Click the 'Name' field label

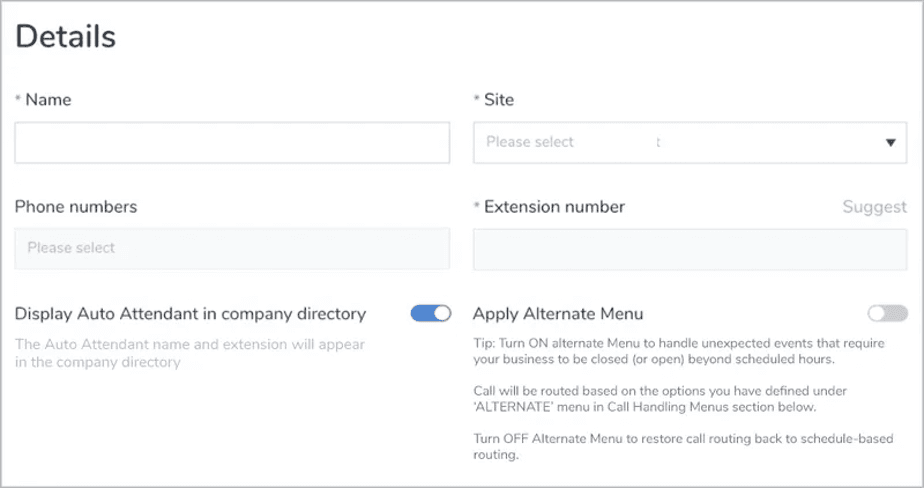tap(48, 100)
